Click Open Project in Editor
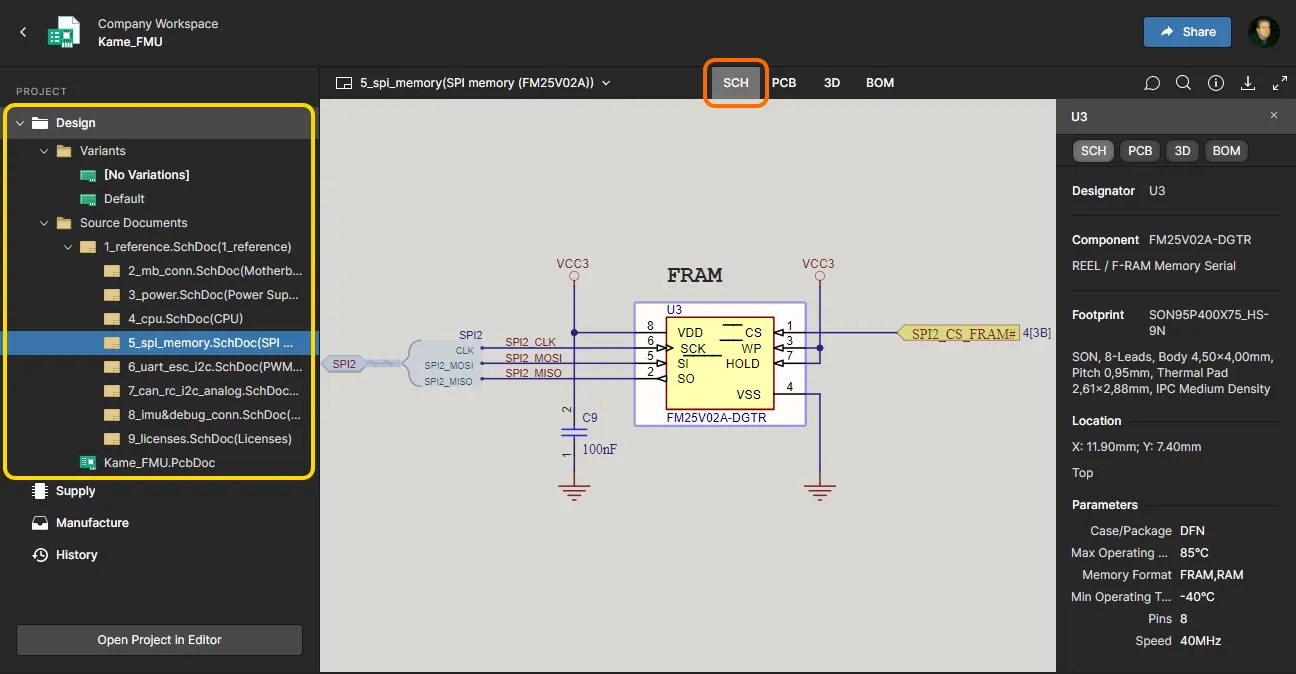Viewport: 1296px width, 674px height. pyautogui.click(x=159, y=640)
